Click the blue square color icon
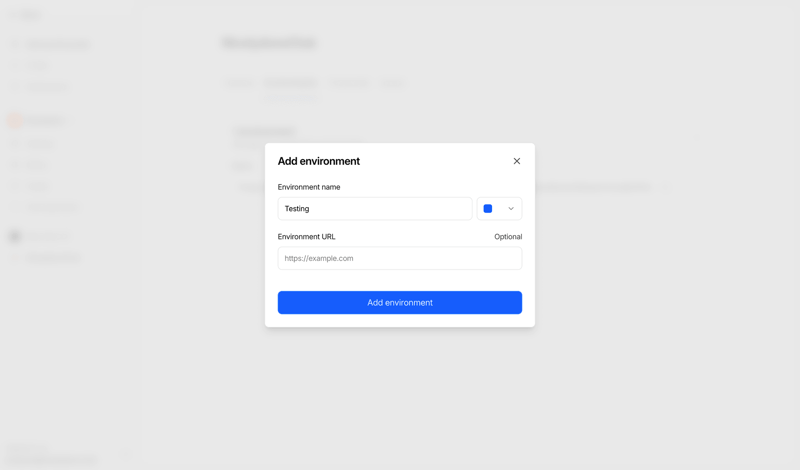Screen dimensions: 800x470 pos(488,209)
